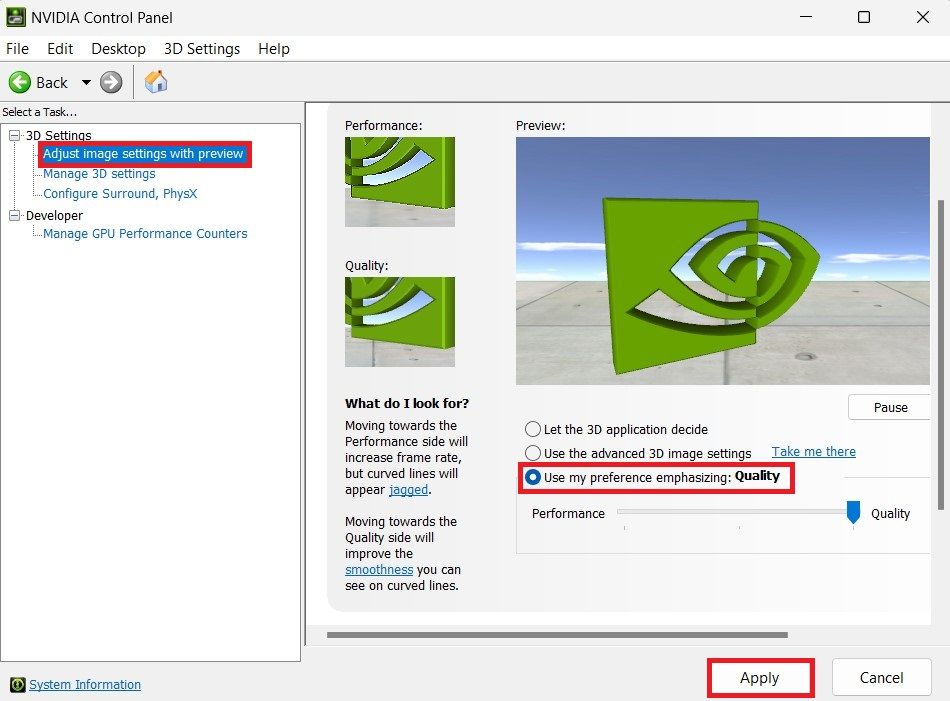Click the Back navigation arrow icon
The width and height of the screenshot is (950, 701).
[x=21, y=82]
